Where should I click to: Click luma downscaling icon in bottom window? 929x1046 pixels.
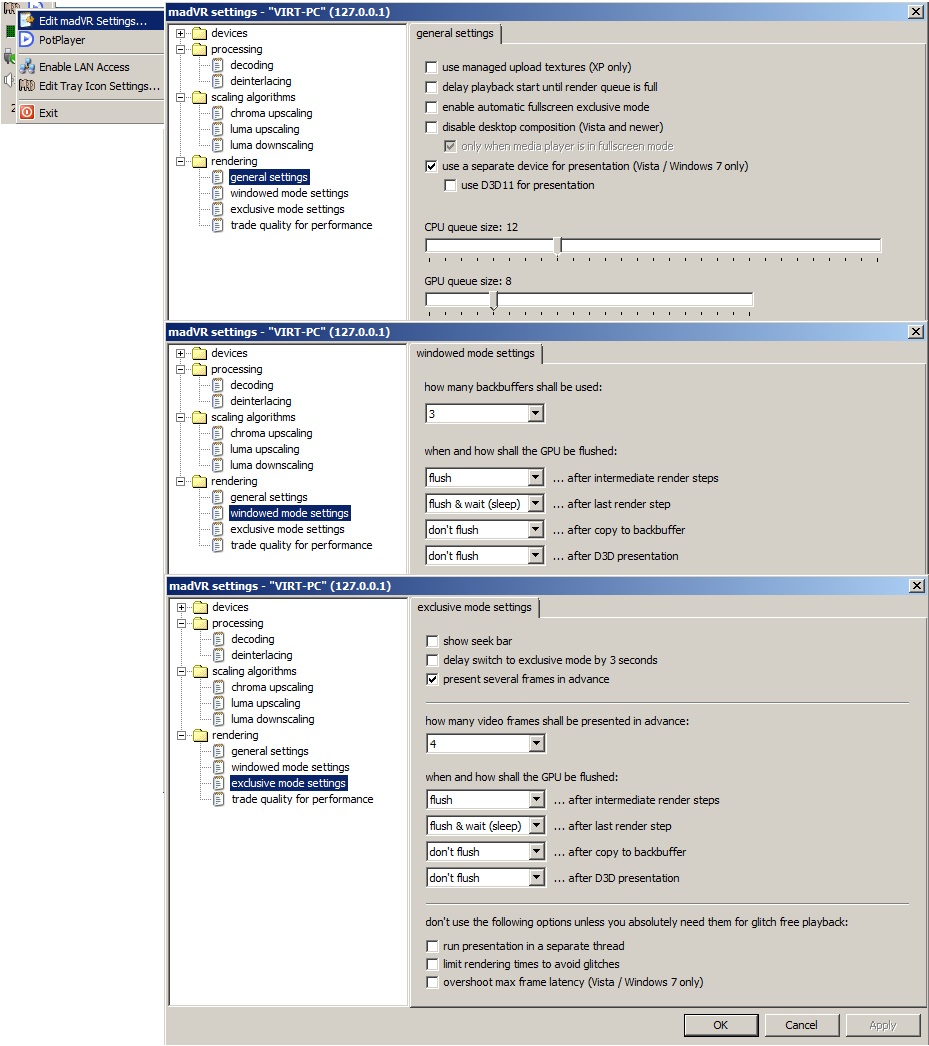click(x=219, y=720)
